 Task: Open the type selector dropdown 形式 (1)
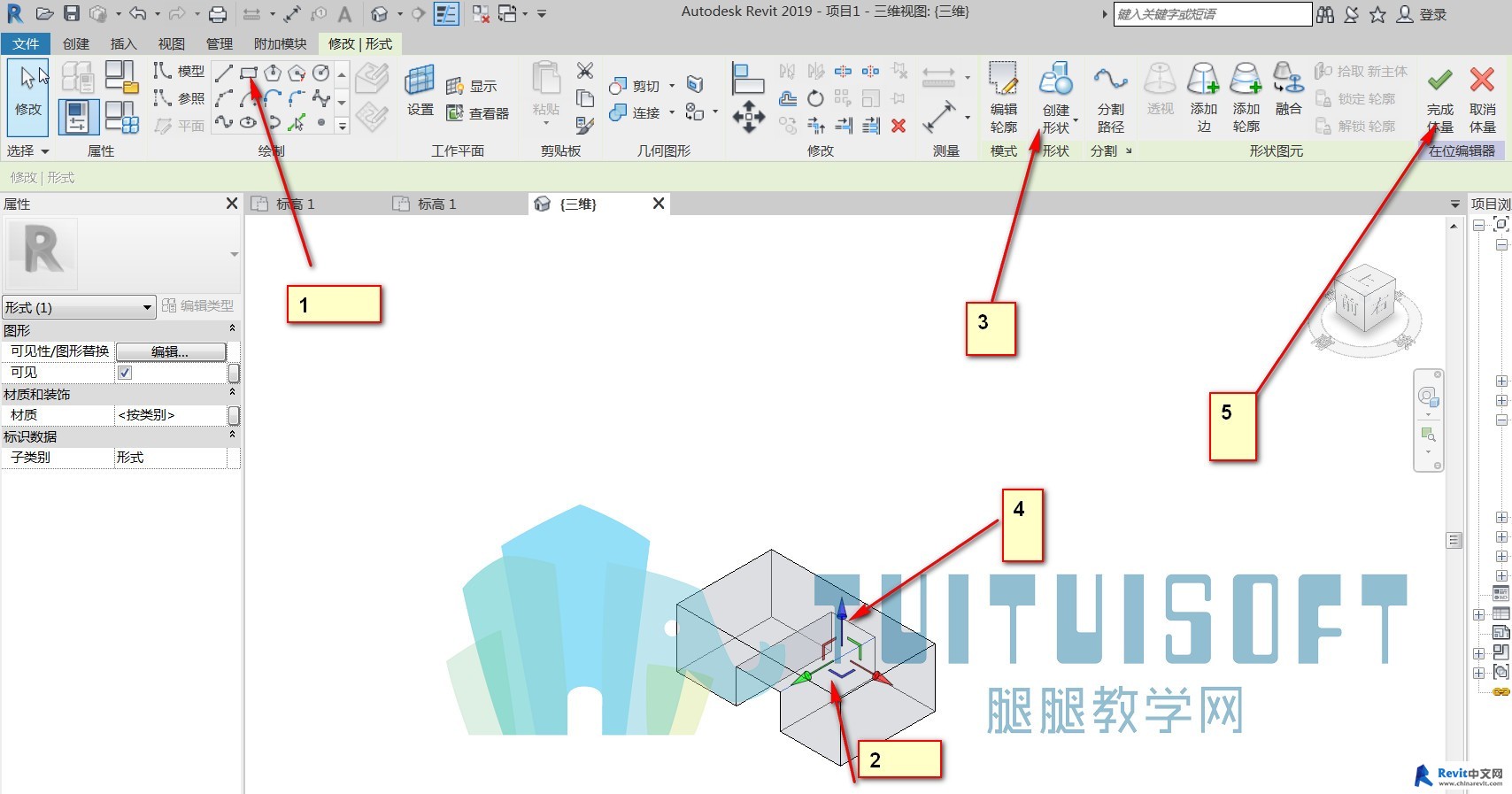[x=79, y=307]
